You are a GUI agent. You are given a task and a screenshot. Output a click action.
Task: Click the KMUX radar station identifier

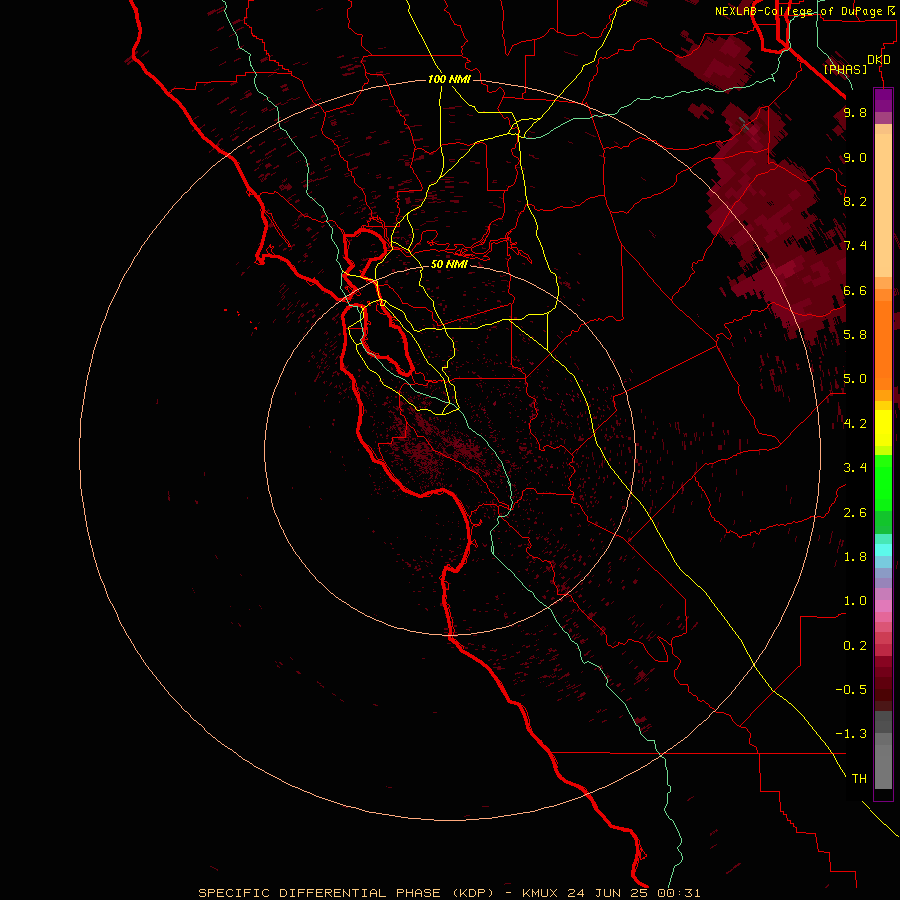[540, 893]
